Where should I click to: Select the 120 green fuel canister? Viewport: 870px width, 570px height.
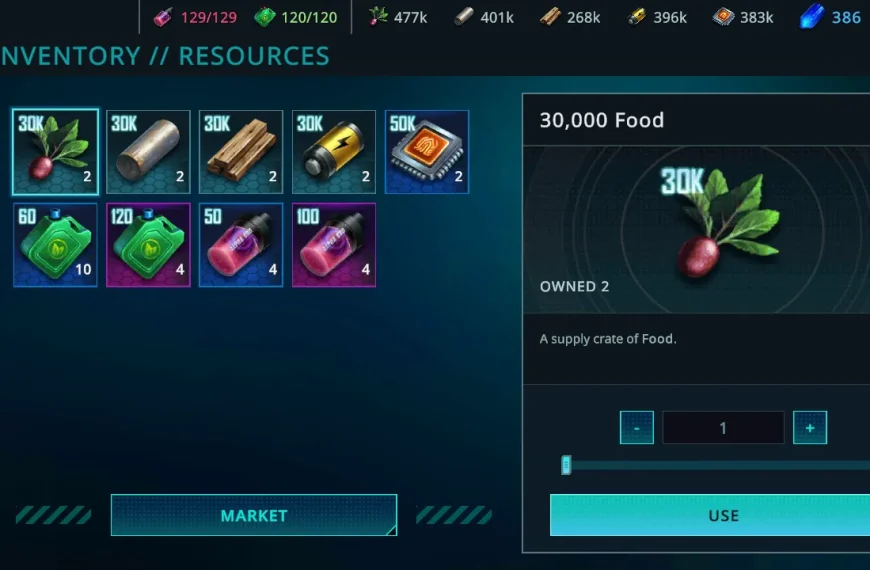click(x=148, y=245)
